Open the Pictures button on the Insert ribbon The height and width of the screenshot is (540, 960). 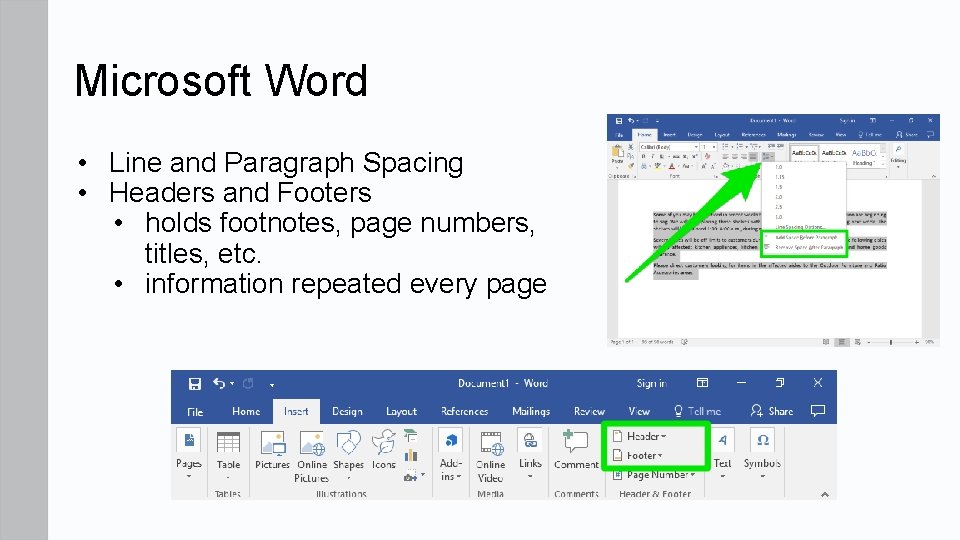click(x=272, y=450)
